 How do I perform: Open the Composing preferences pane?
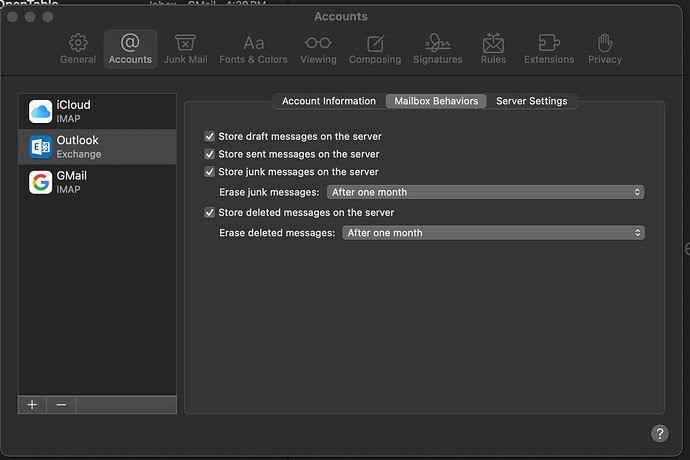point(375,49)
